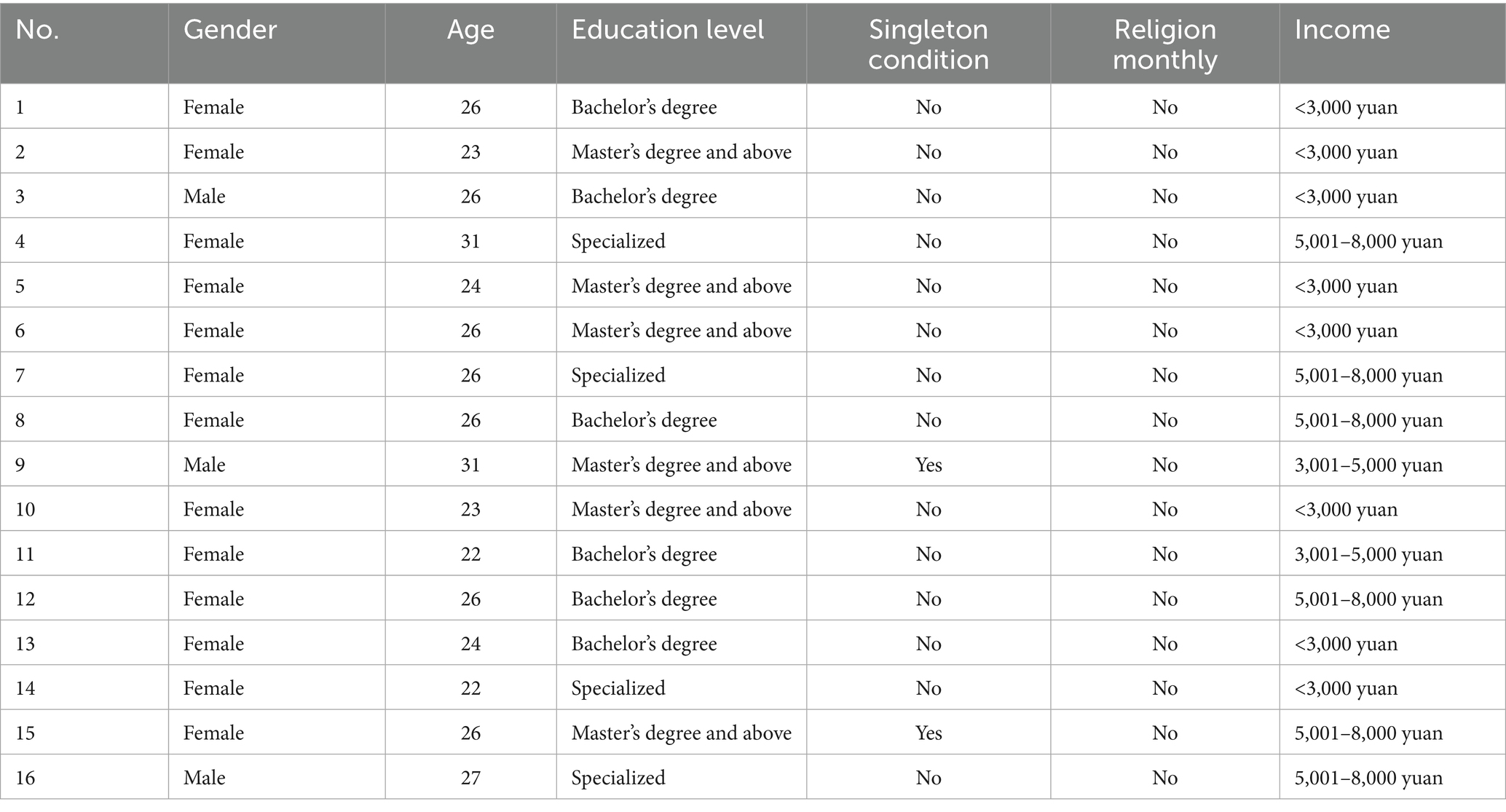This screenshot has height=812, width=1506.
Task: Select the Female cell in row 14
Action: (x=213, y=688)
